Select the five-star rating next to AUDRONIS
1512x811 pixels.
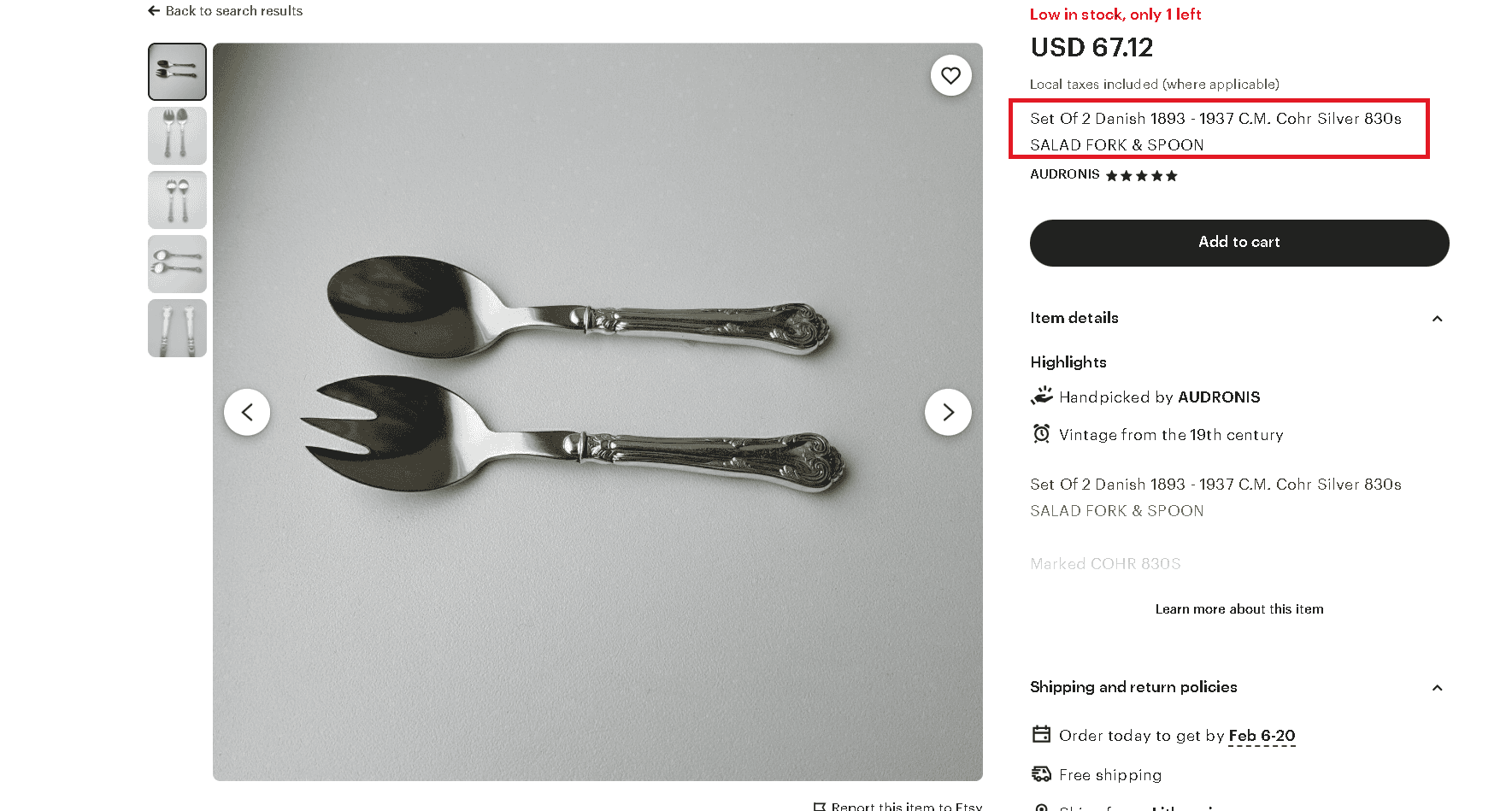(1141, 175)
